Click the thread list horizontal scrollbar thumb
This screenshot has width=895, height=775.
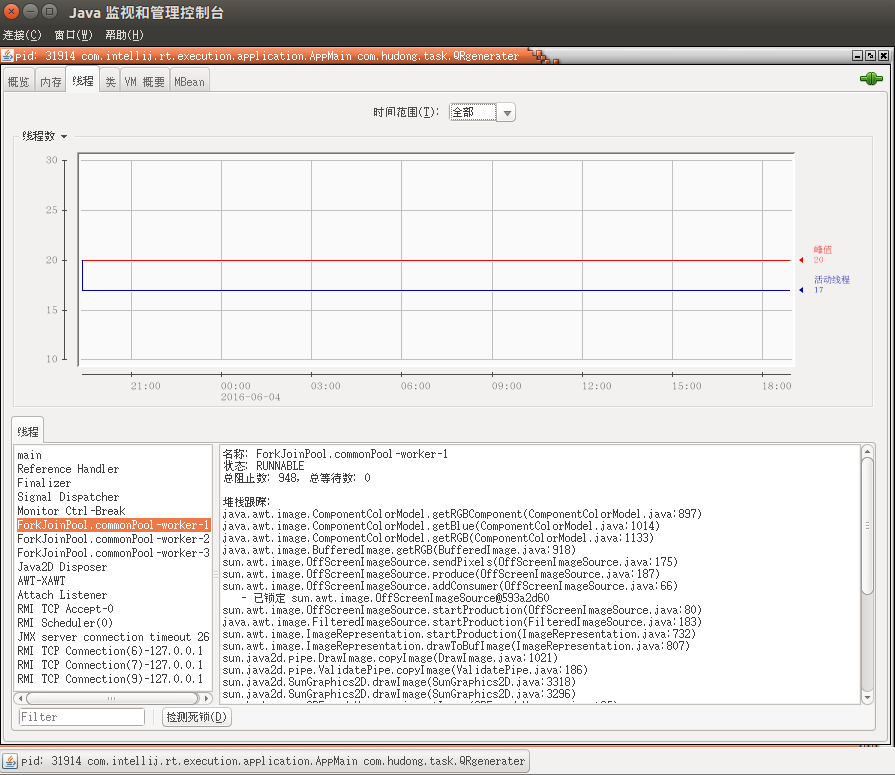tap(112, 698)
